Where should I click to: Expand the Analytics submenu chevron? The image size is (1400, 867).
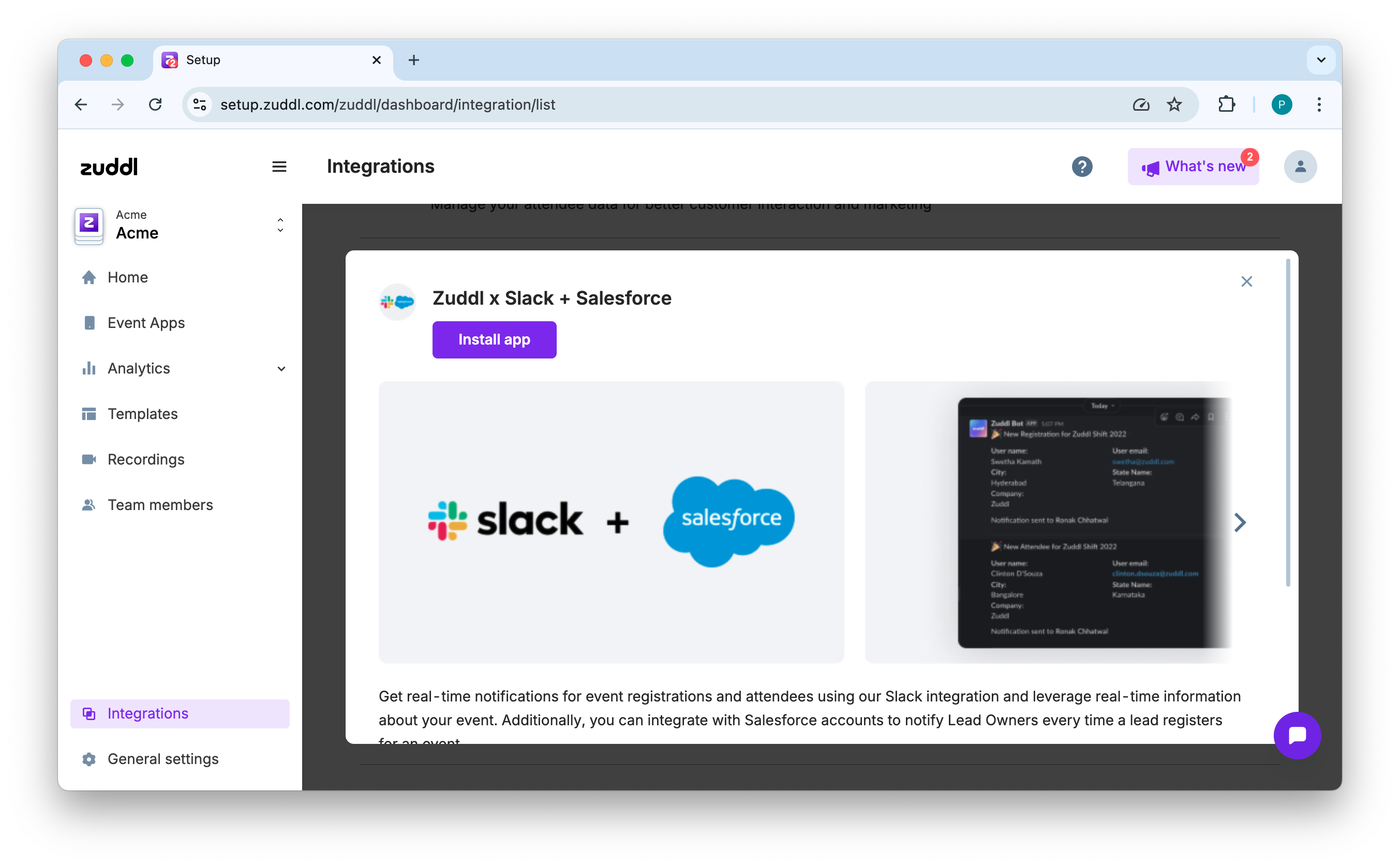click(281, 369)
